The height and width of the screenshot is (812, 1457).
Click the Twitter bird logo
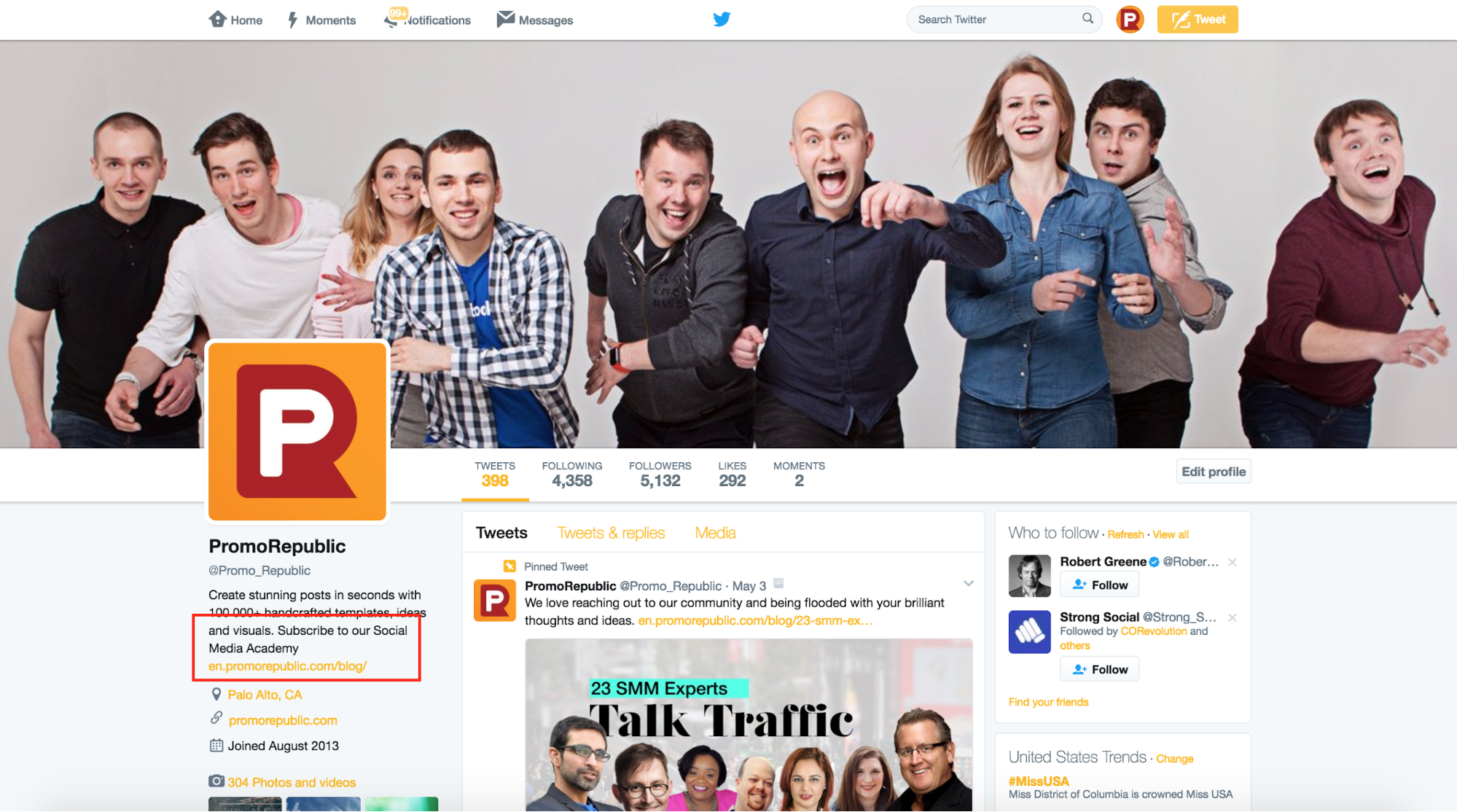coord(722,19)
